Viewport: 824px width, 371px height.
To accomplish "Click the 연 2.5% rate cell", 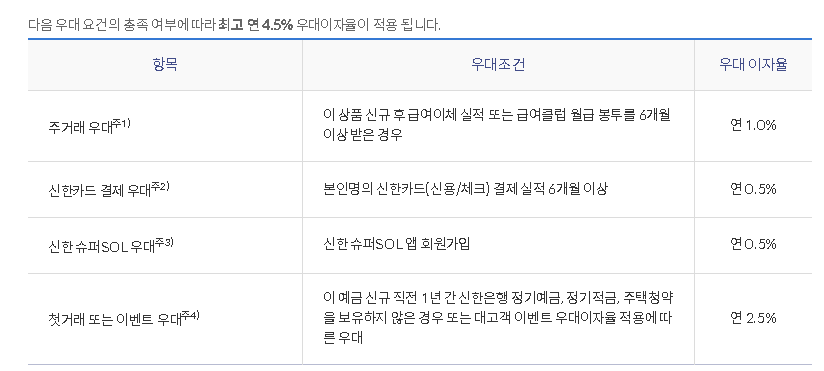I will pyautogui.click(x=753, y=318).
